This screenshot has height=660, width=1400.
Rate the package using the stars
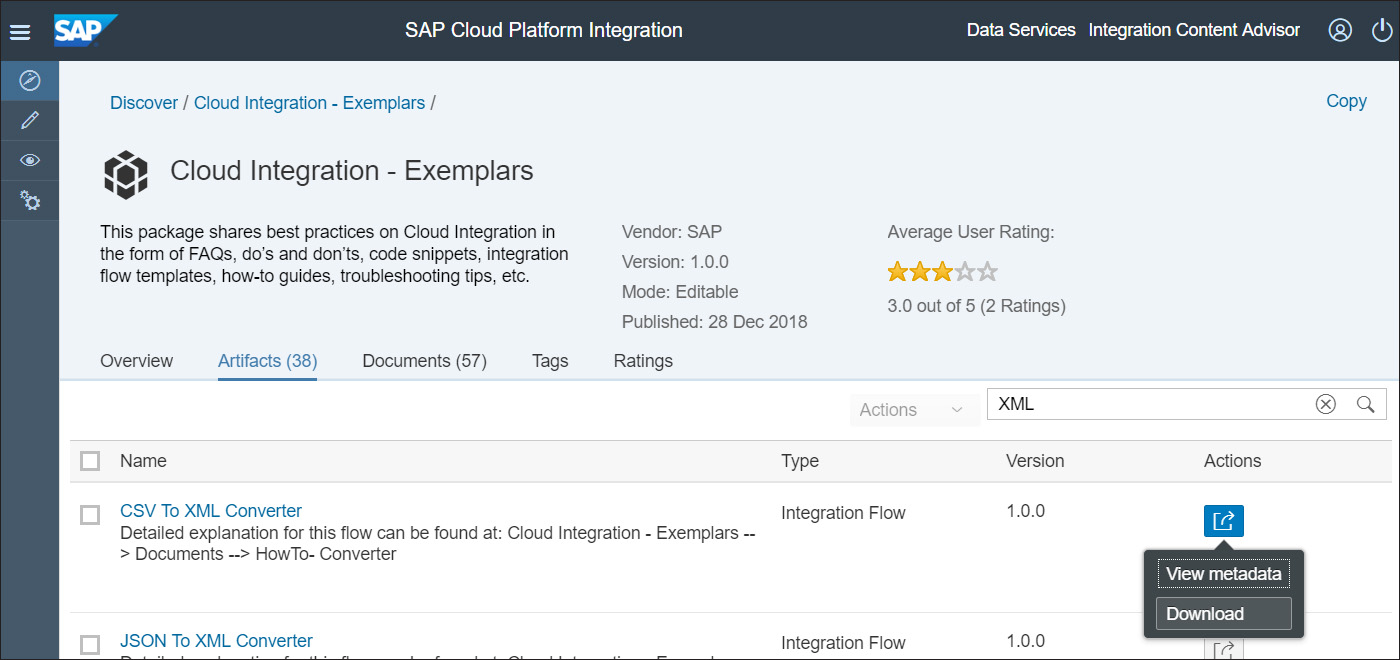[x=942, y=271]
